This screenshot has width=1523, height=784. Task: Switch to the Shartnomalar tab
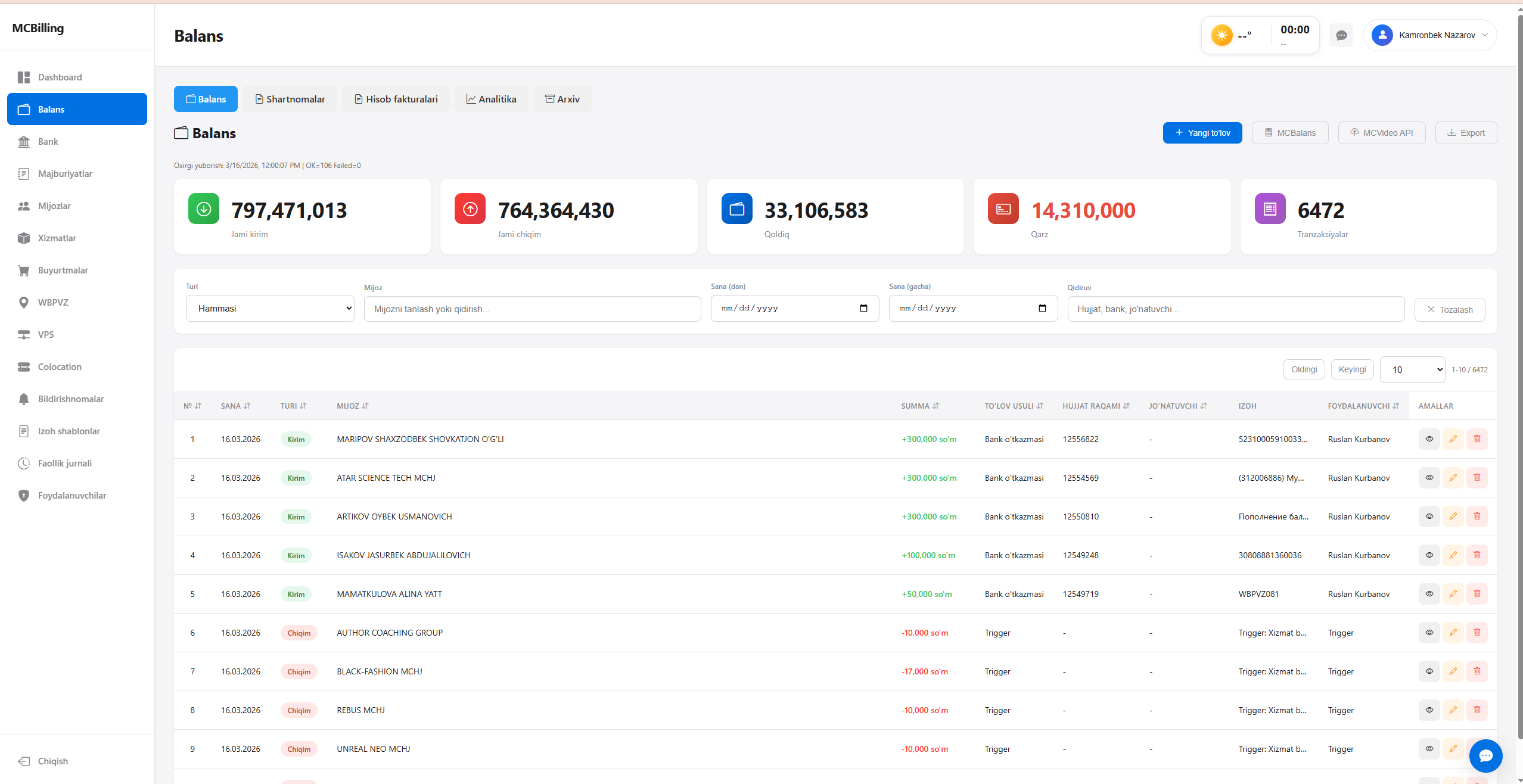(x=290, y=99)
